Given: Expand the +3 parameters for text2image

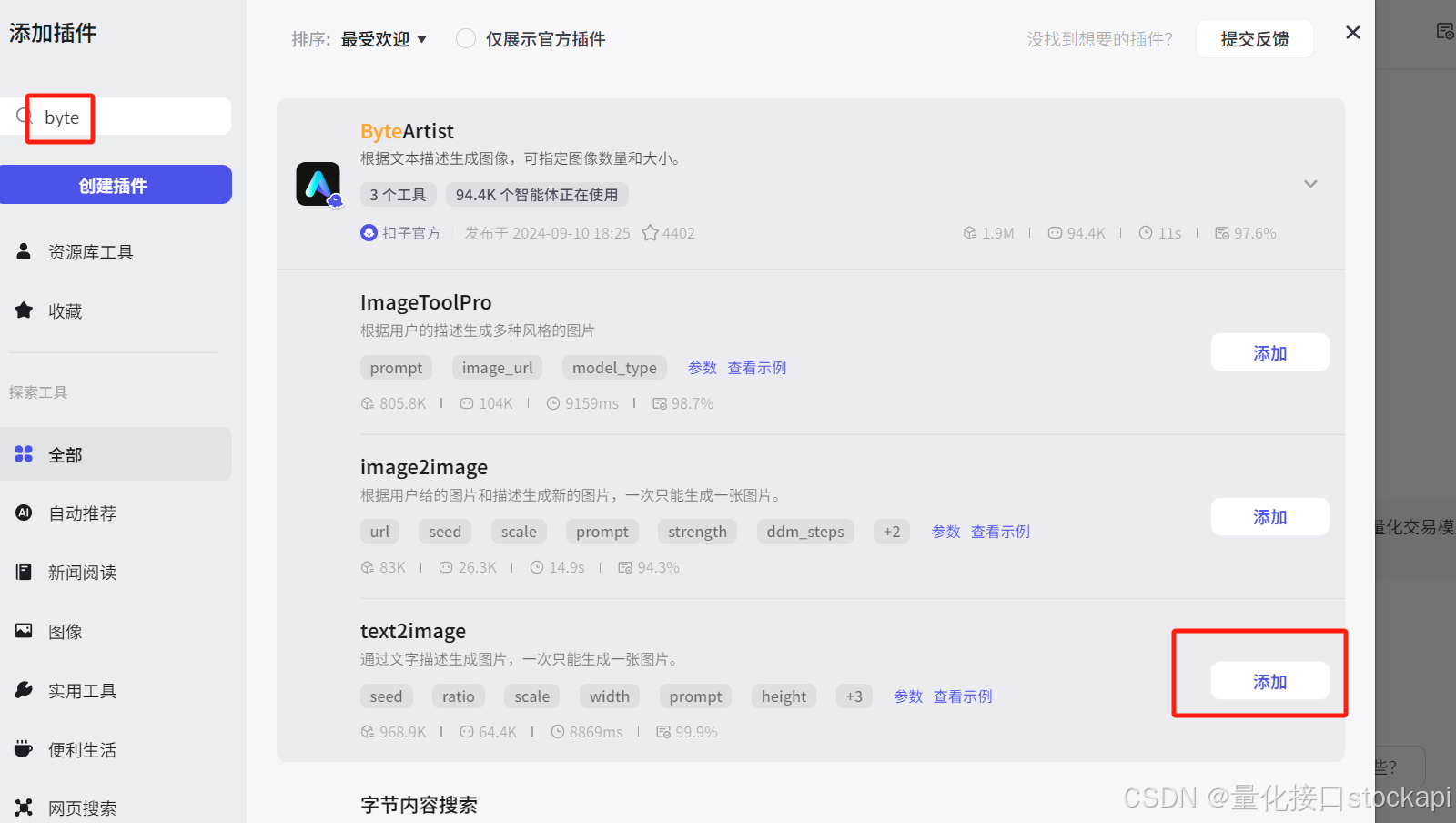Looking at the screenshot, I should click(x=854, y=696).
